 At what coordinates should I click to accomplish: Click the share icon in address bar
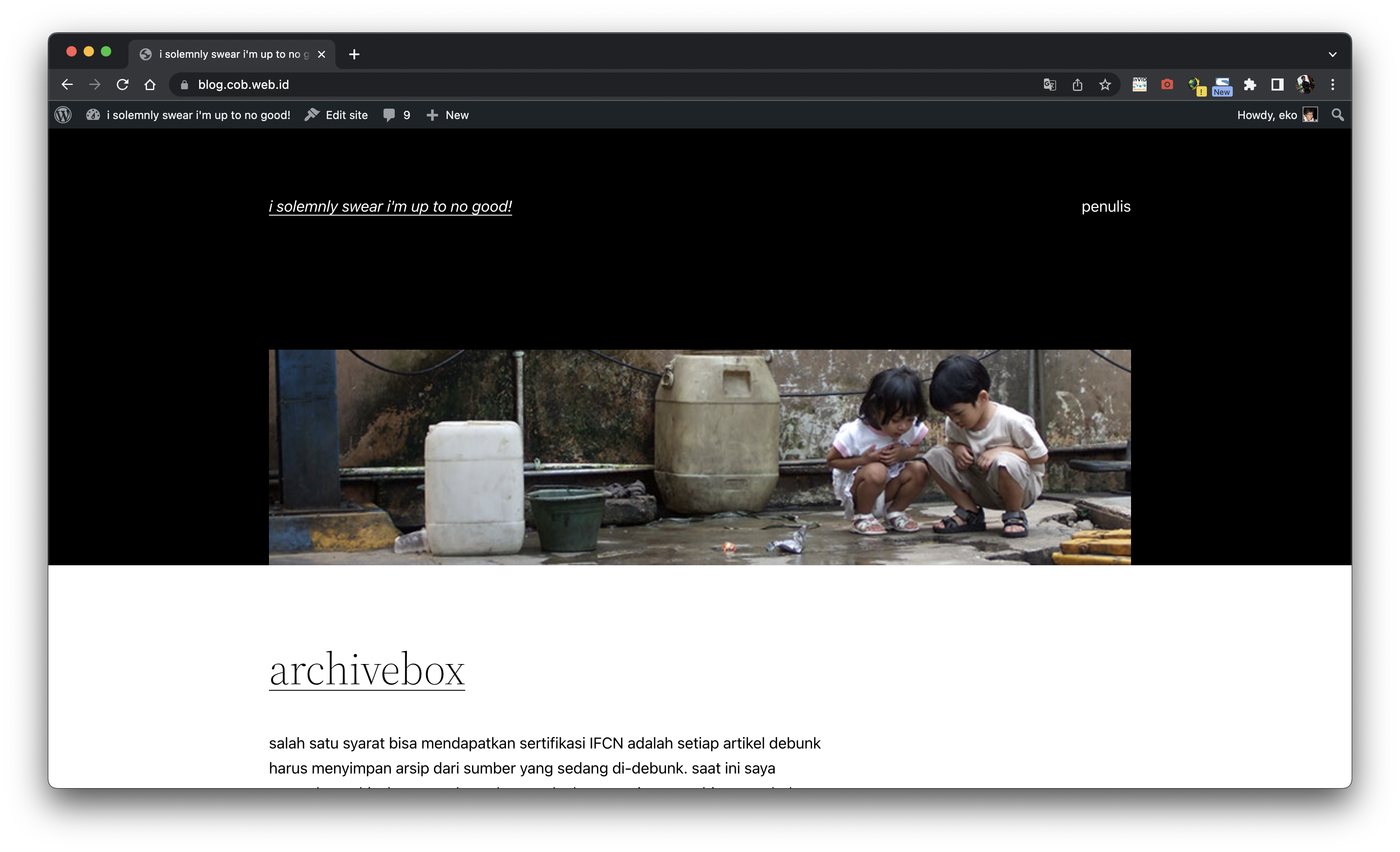pyautogui.click(x=1077, y=85)
